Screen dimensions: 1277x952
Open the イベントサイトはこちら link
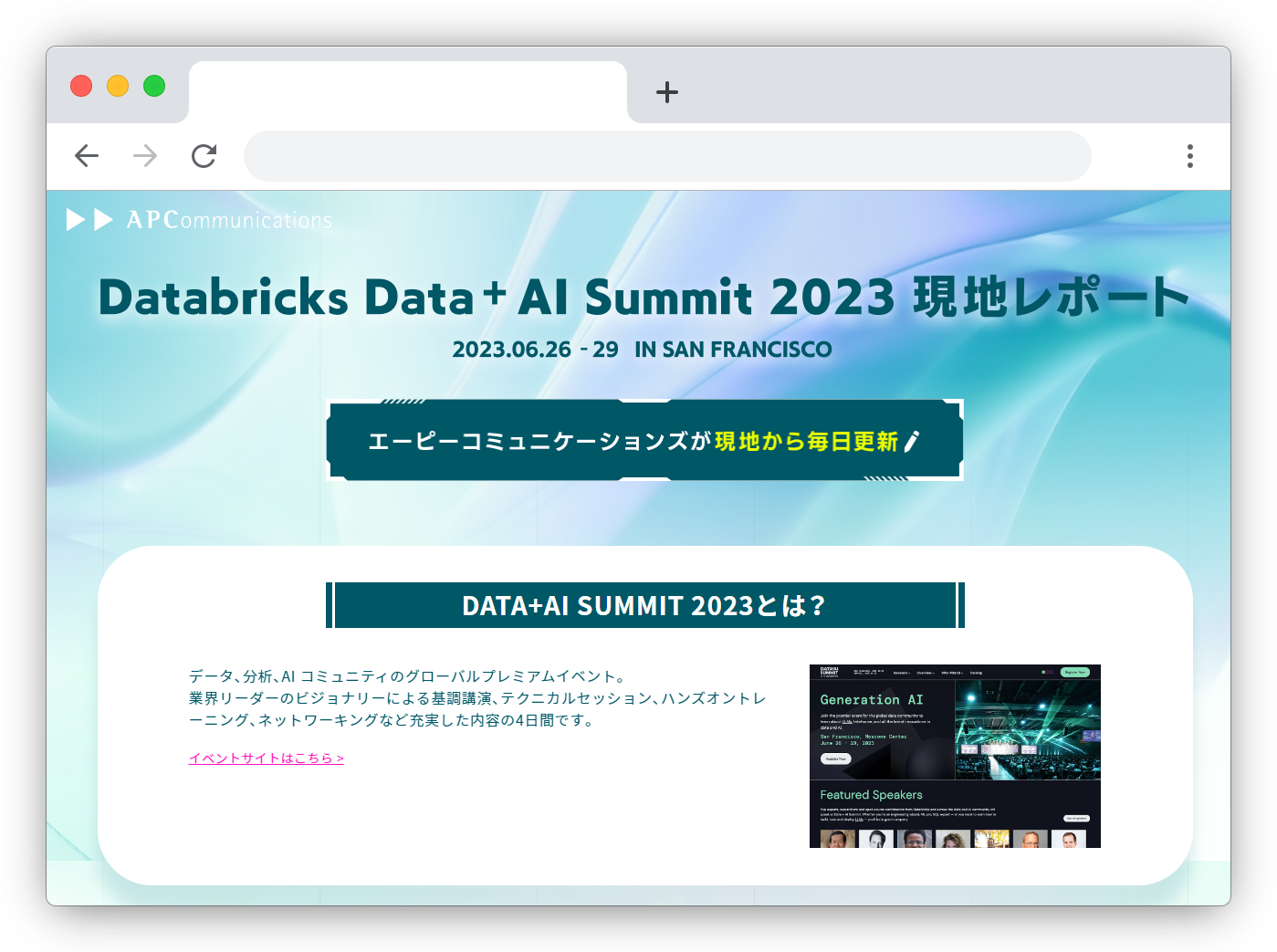point(267,758)
